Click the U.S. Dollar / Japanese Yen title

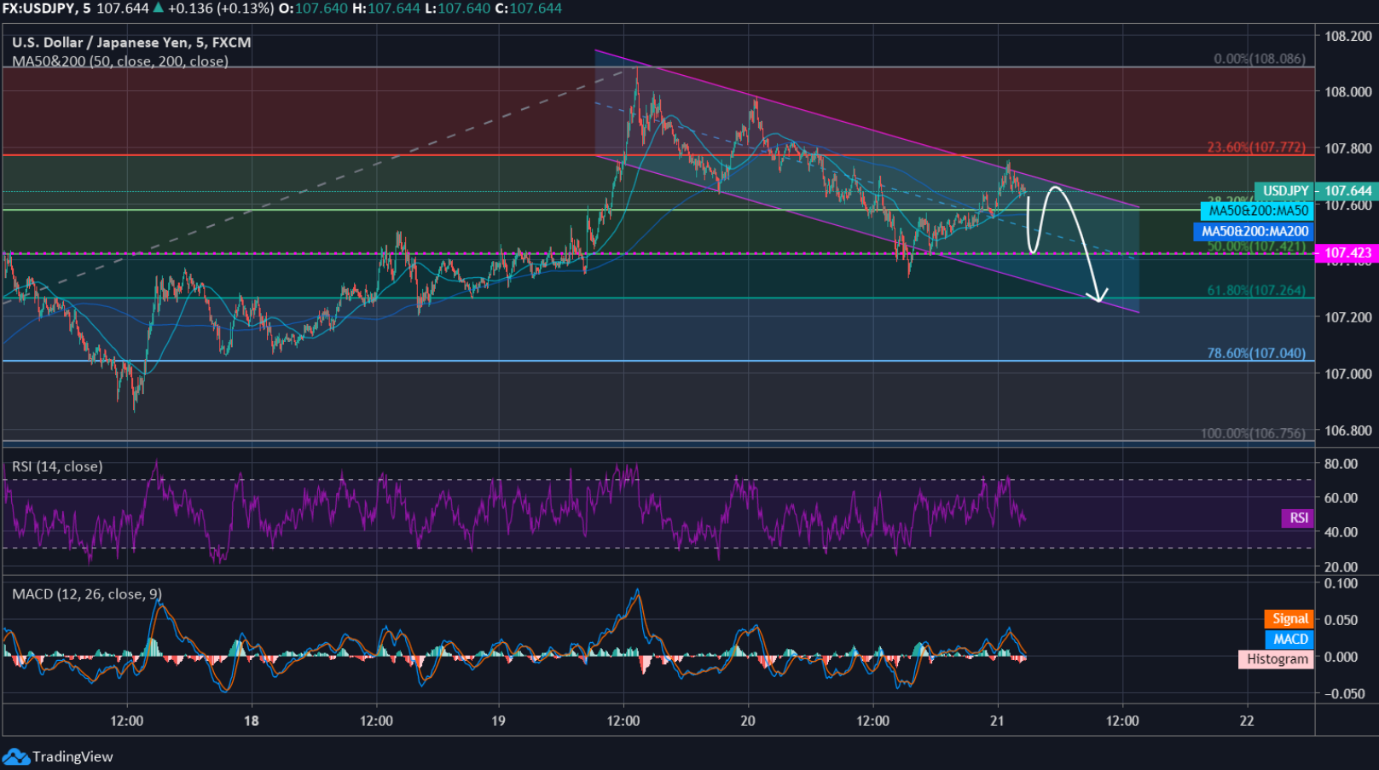click(x=131, y=43)
